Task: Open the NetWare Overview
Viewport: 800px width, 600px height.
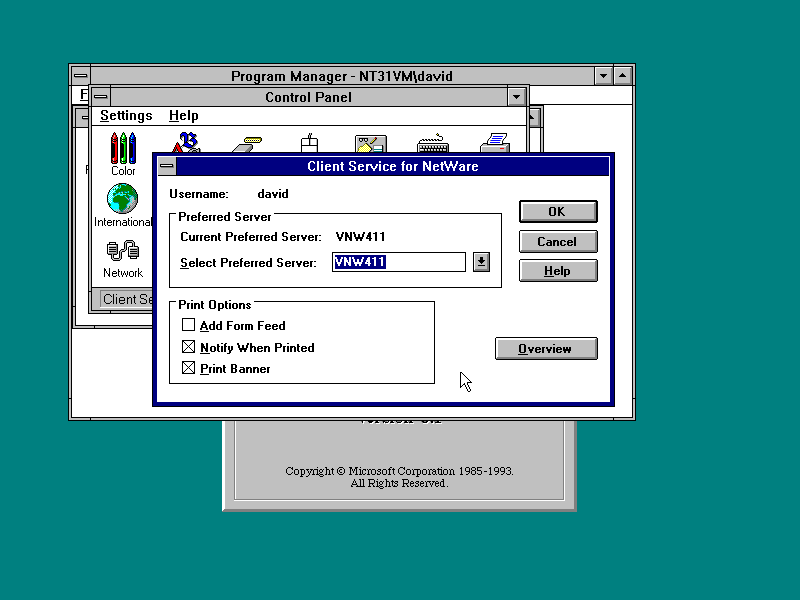Action: pyautogui.click(x=546, y=348)
